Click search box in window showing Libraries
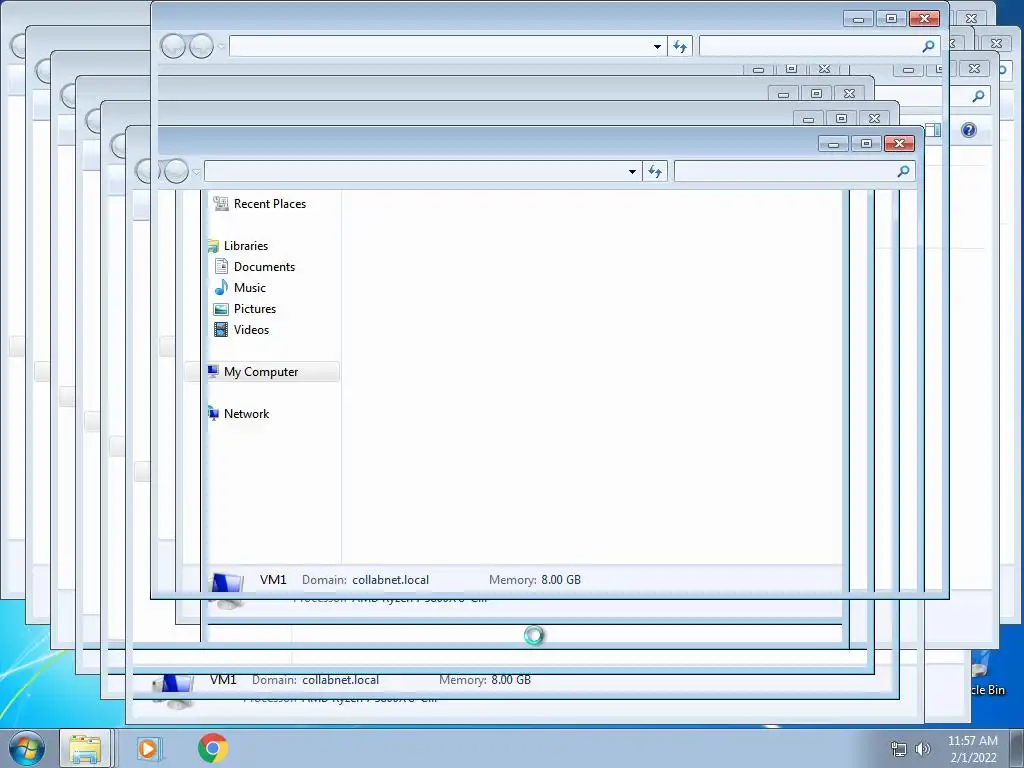Viewport: 1024px width, 768px height. (x=794, y=172)
